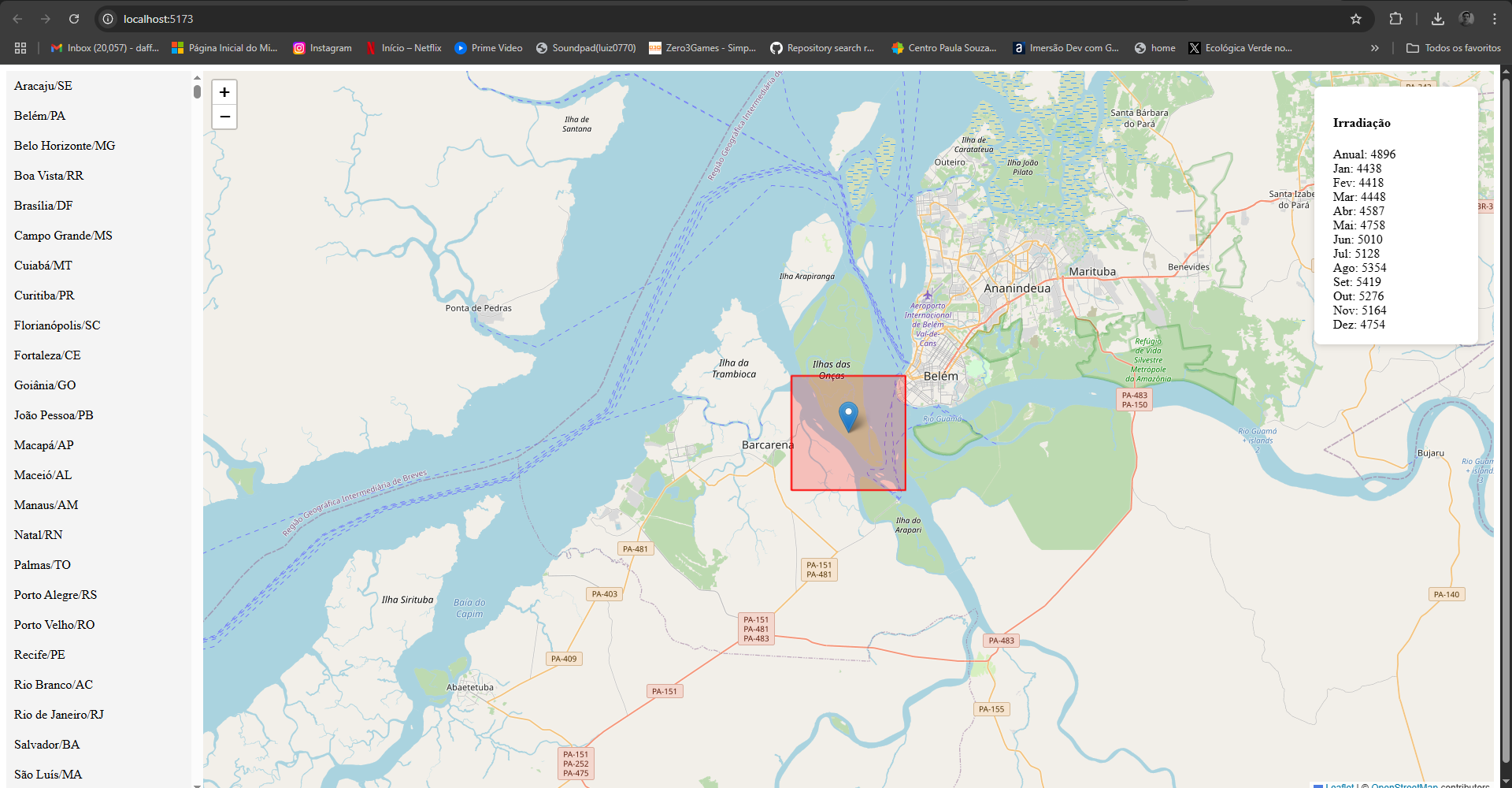Zoom out on the map
Image resolution: width=1512 pixels, height=788 pixels.
[x=224, y=117]
